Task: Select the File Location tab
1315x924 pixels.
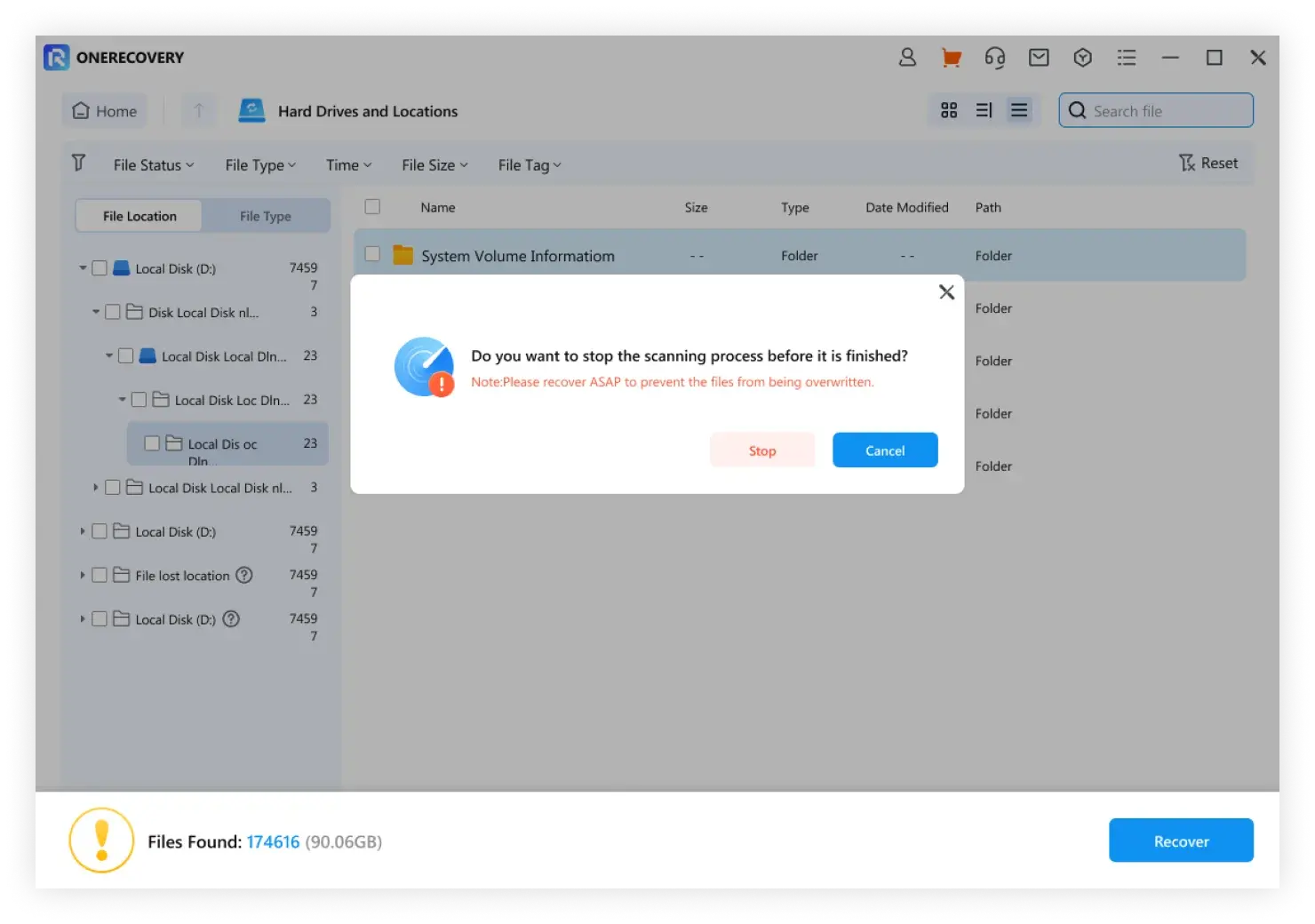Action: point(139,216)
